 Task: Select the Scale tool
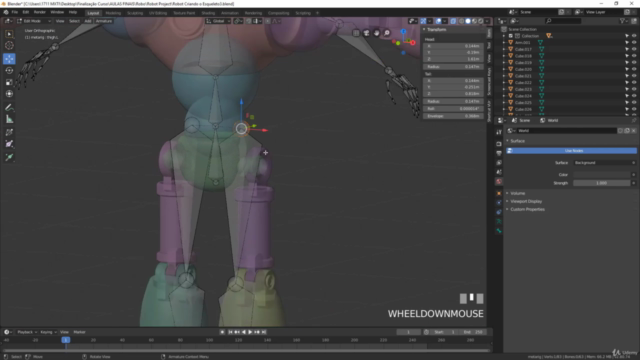click(x=9, y=82)
